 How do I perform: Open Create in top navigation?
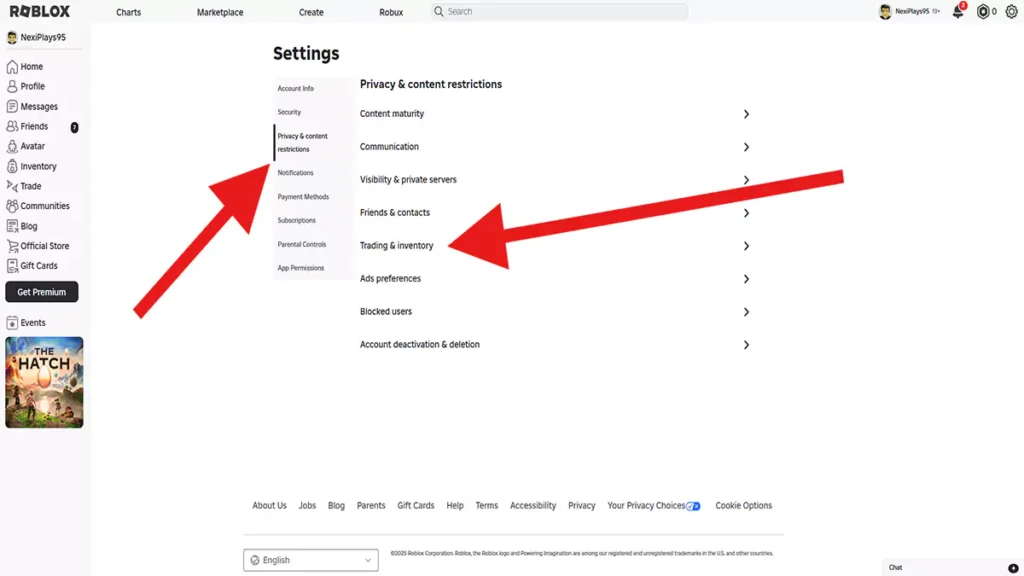(311, 12)
